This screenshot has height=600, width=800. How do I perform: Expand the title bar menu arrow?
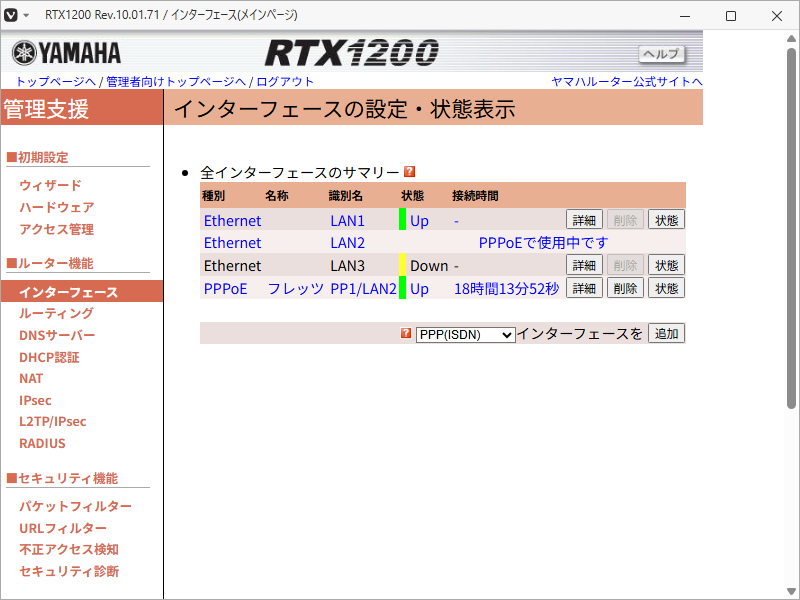(x=27, y=15)
